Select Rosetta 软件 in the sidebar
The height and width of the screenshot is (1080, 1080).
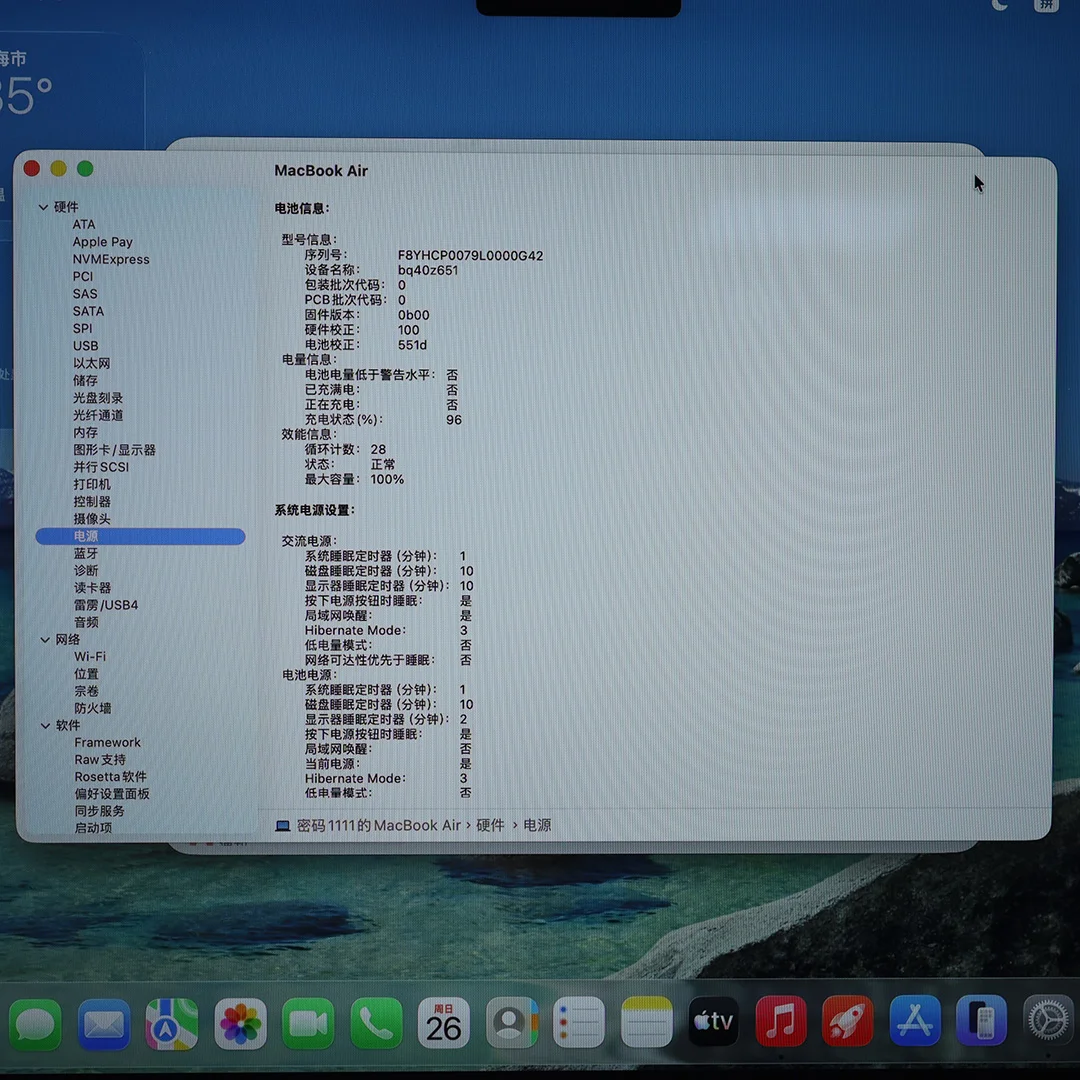(110, 777)
